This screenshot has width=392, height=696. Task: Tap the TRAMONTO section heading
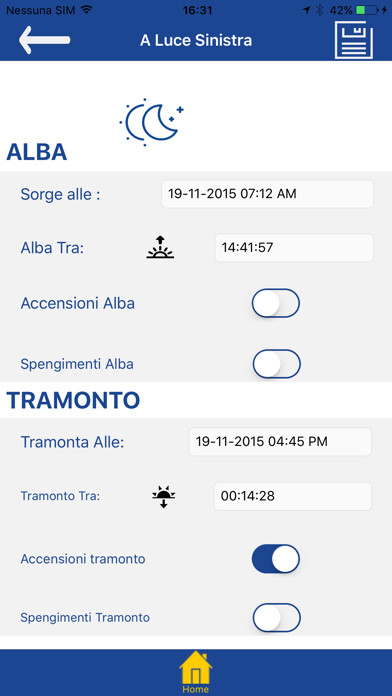pos(73,400)
